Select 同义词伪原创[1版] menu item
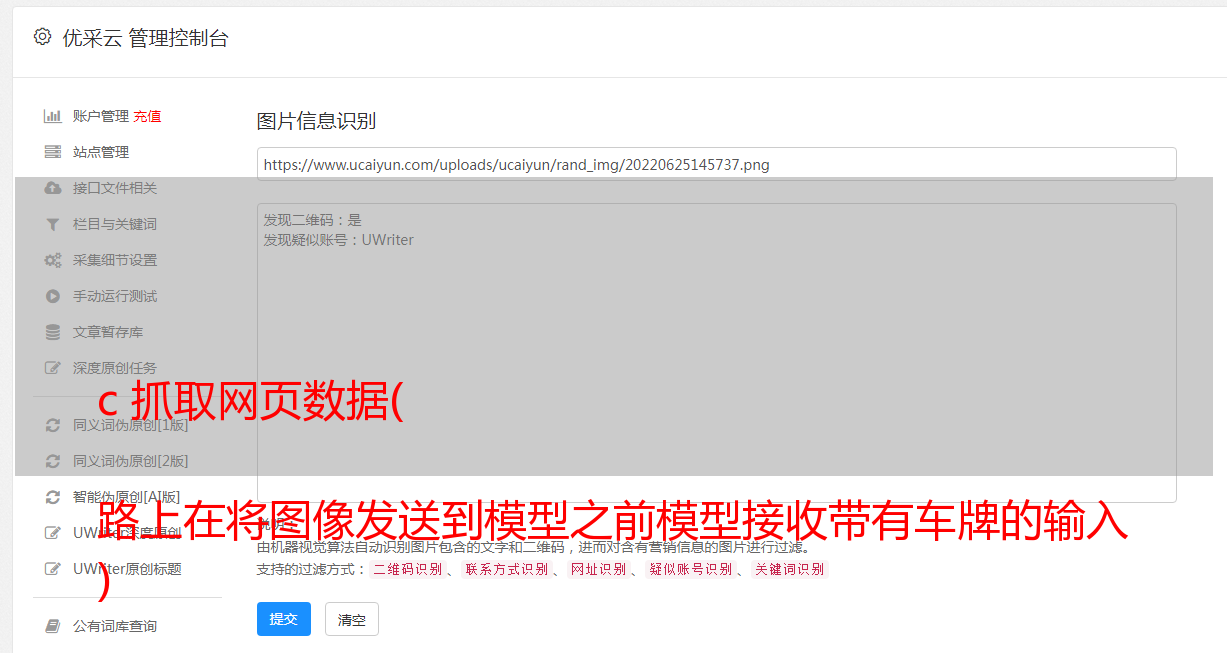 coord(131,425)
